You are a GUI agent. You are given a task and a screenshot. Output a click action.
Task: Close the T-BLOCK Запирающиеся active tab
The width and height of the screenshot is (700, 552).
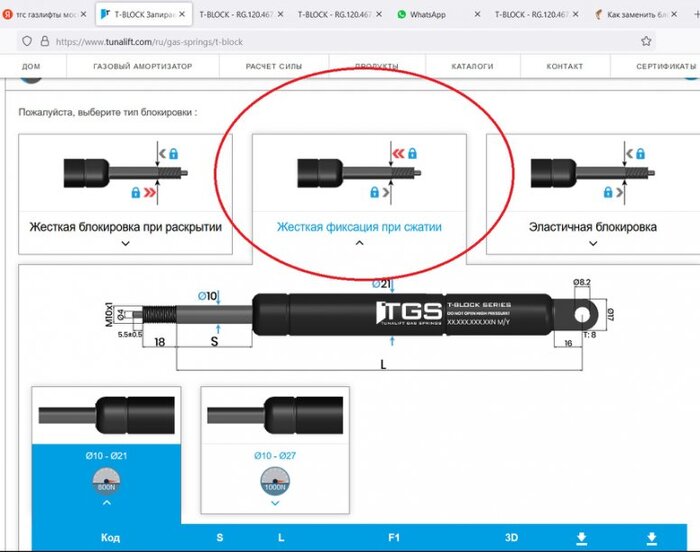(182, 14)
